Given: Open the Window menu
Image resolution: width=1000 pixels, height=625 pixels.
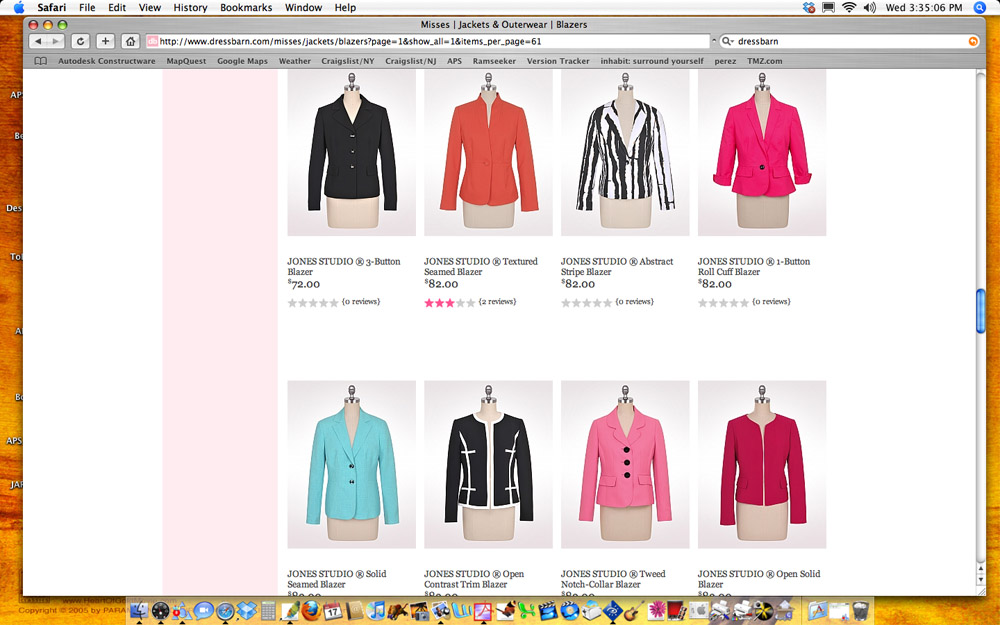Looking at the screenshot, I should click(303, 8).
